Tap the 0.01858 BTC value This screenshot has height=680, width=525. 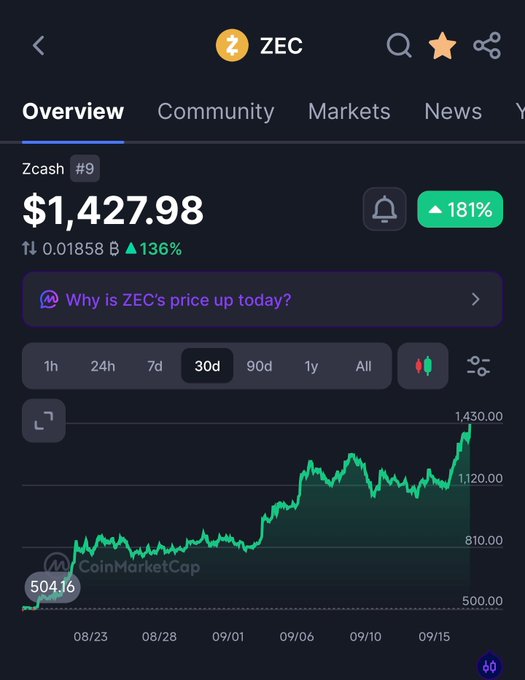pyautogui.click(x=81, y=249)
